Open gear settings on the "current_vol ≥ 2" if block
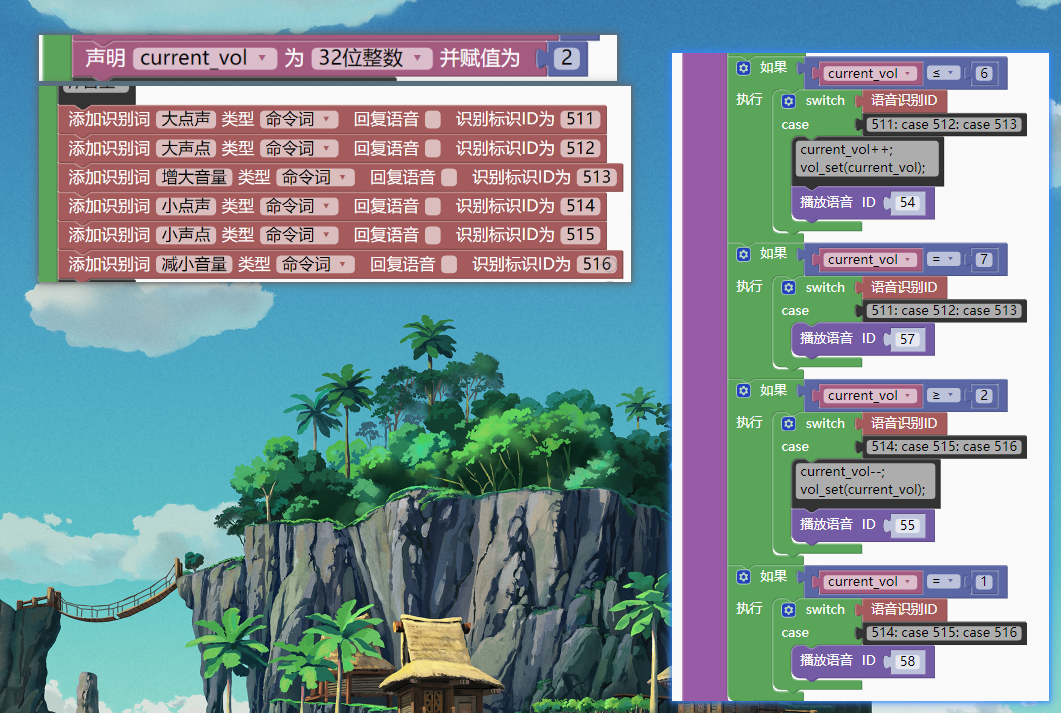Viewport: 1061px width, 713px height. [742, 390]
